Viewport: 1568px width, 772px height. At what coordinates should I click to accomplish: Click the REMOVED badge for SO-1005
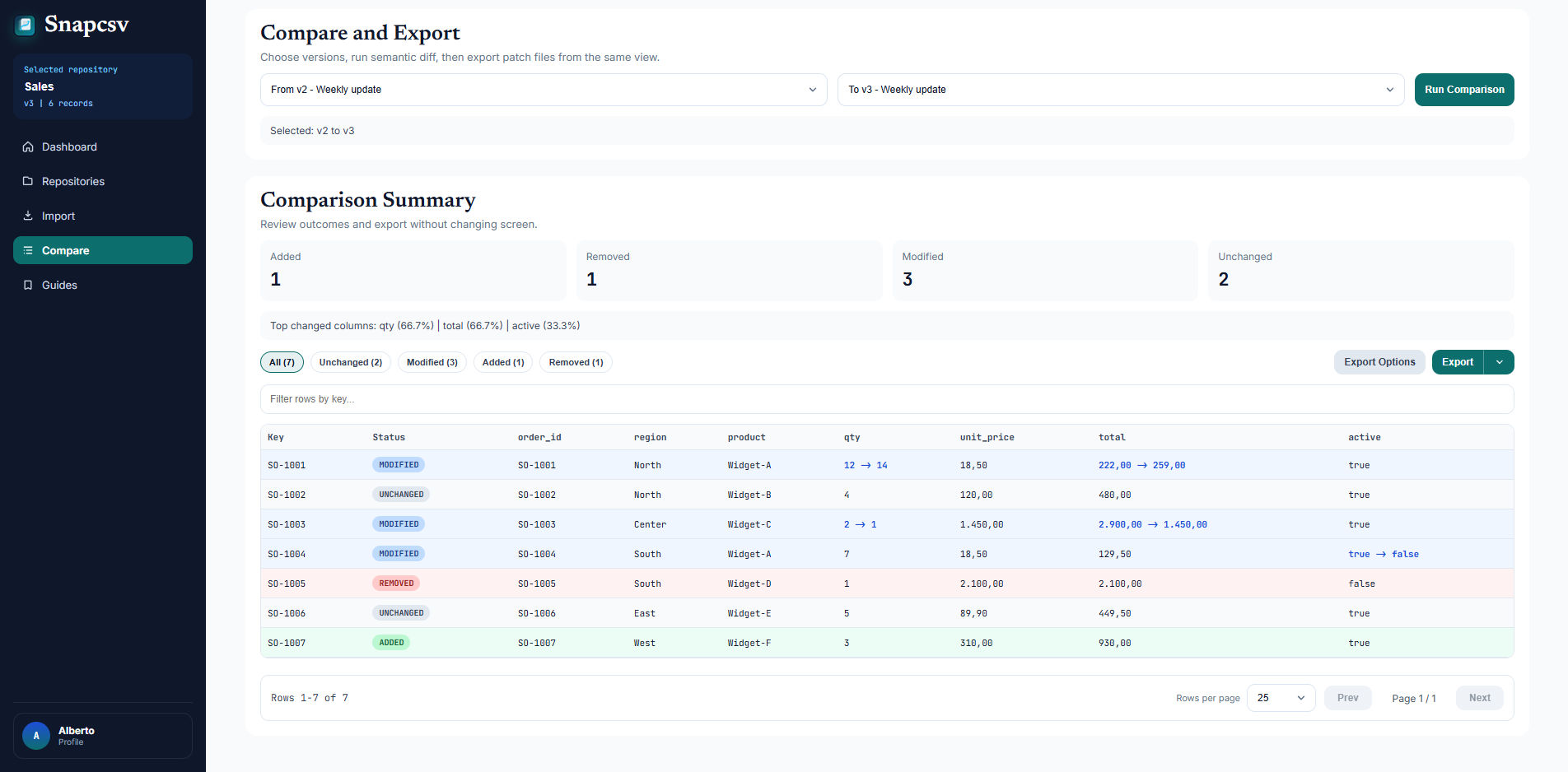coord(396,584)
